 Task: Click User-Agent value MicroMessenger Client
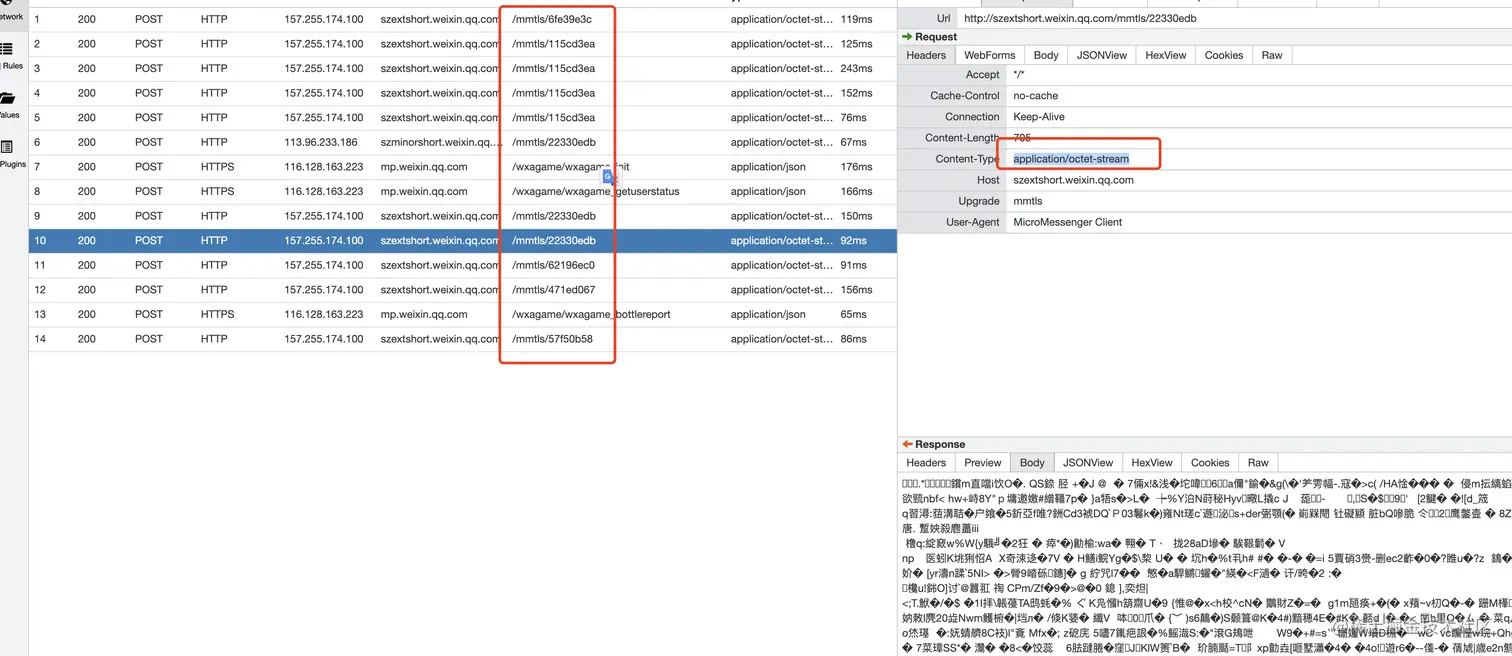tap(1067, 222)
